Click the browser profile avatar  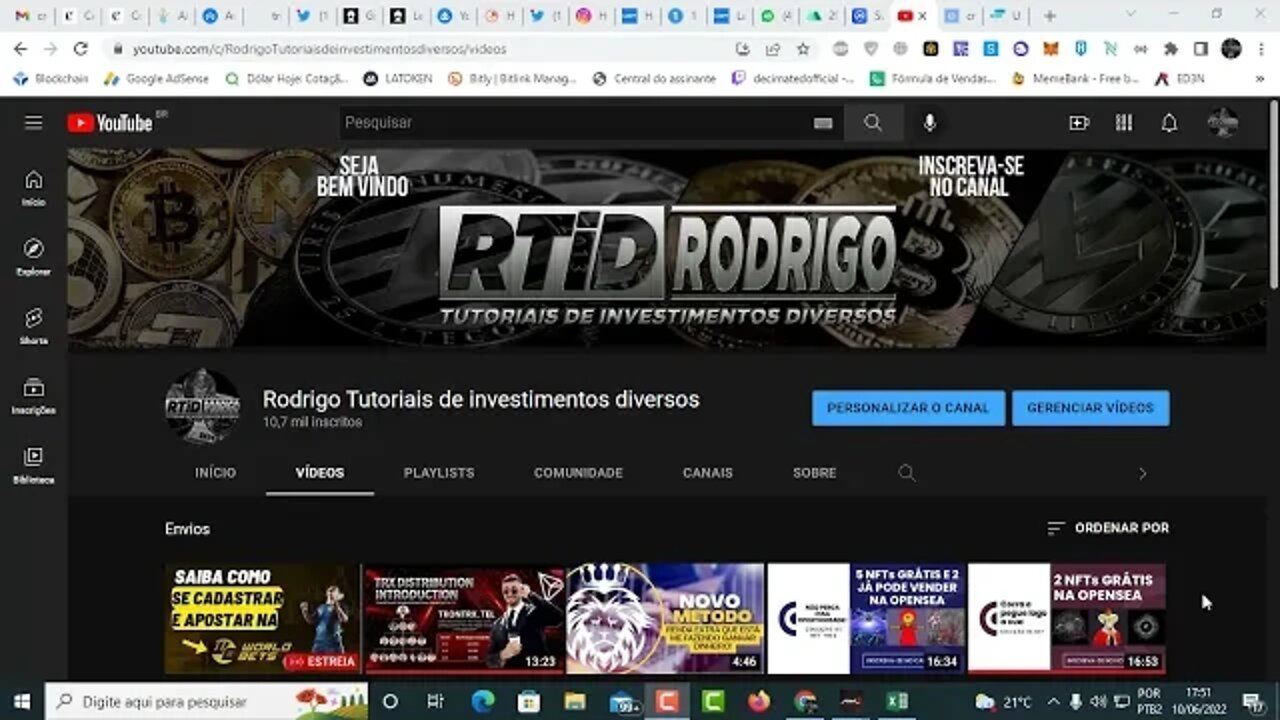[x=1232, y=48]
